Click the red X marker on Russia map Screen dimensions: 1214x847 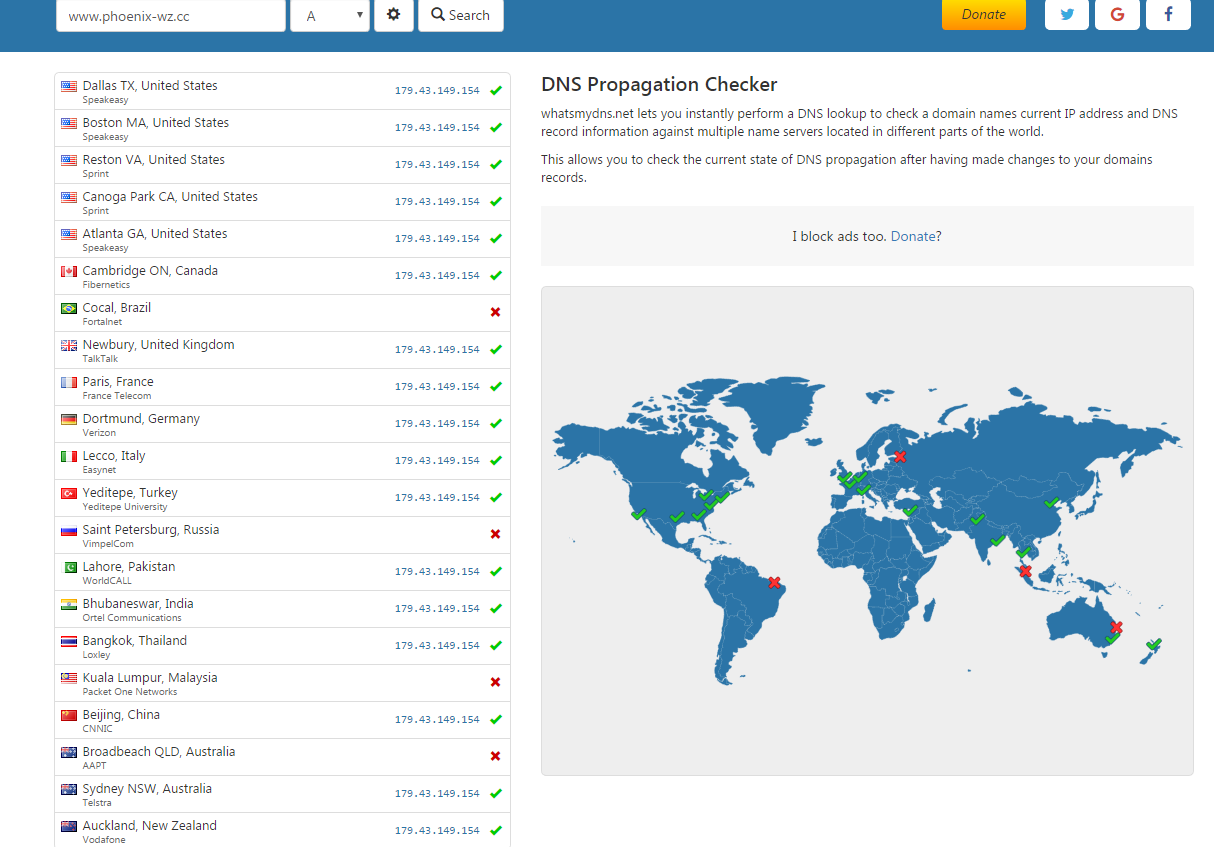[900, 456]
